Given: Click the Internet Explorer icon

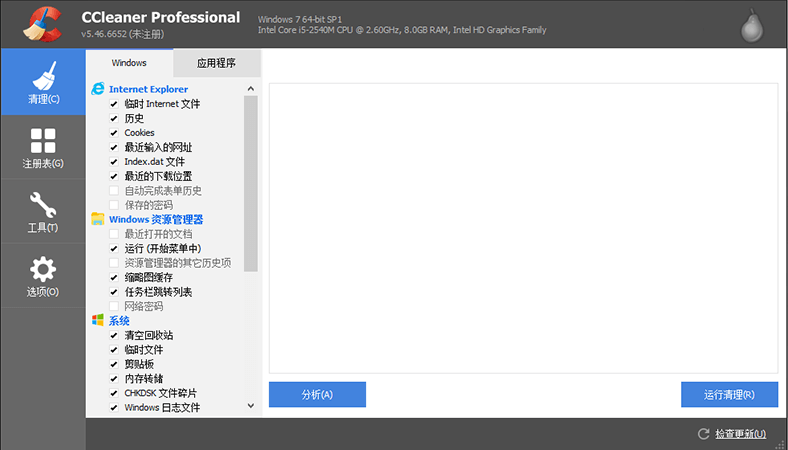Looking at the screenshot, I should pyautogui.click(x=97, y=88).
